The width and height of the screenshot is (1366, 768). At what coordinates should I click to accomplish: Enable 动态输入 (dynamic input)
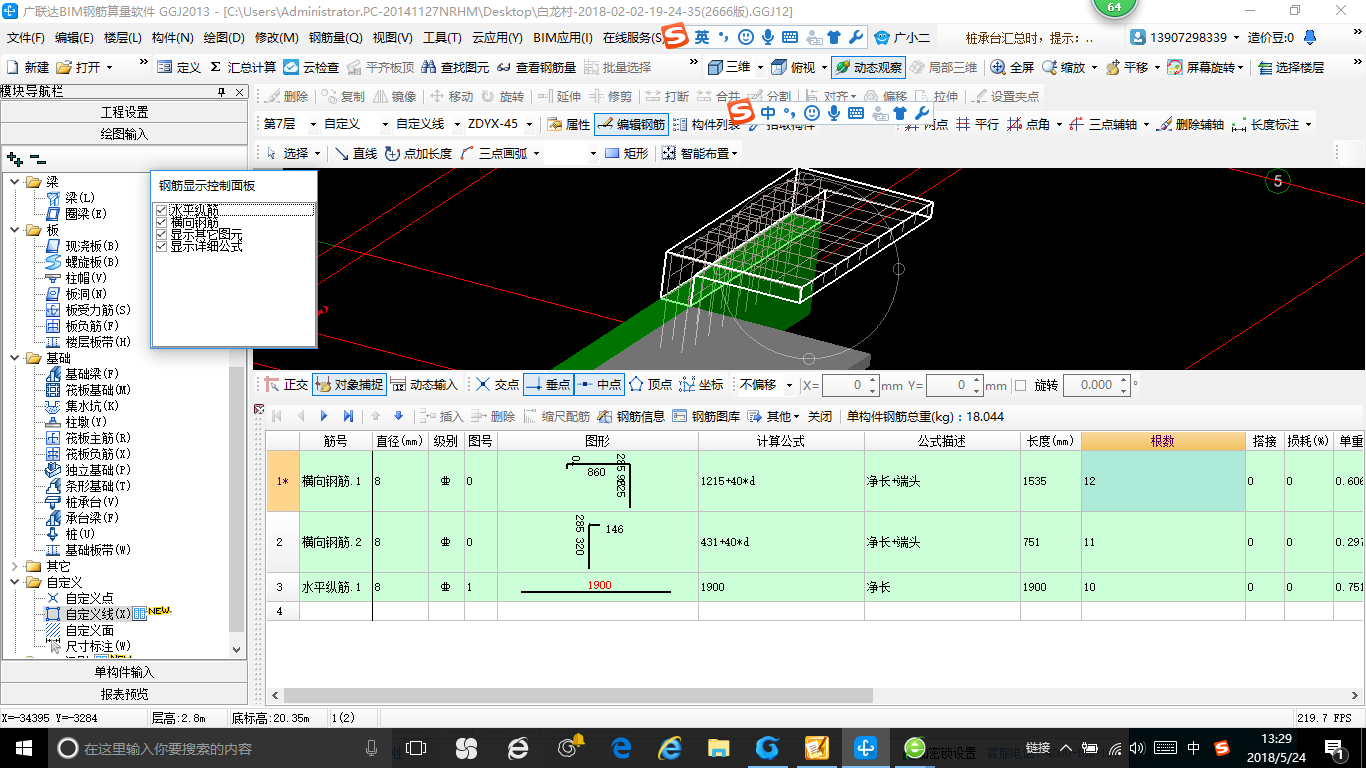point(424,385)
